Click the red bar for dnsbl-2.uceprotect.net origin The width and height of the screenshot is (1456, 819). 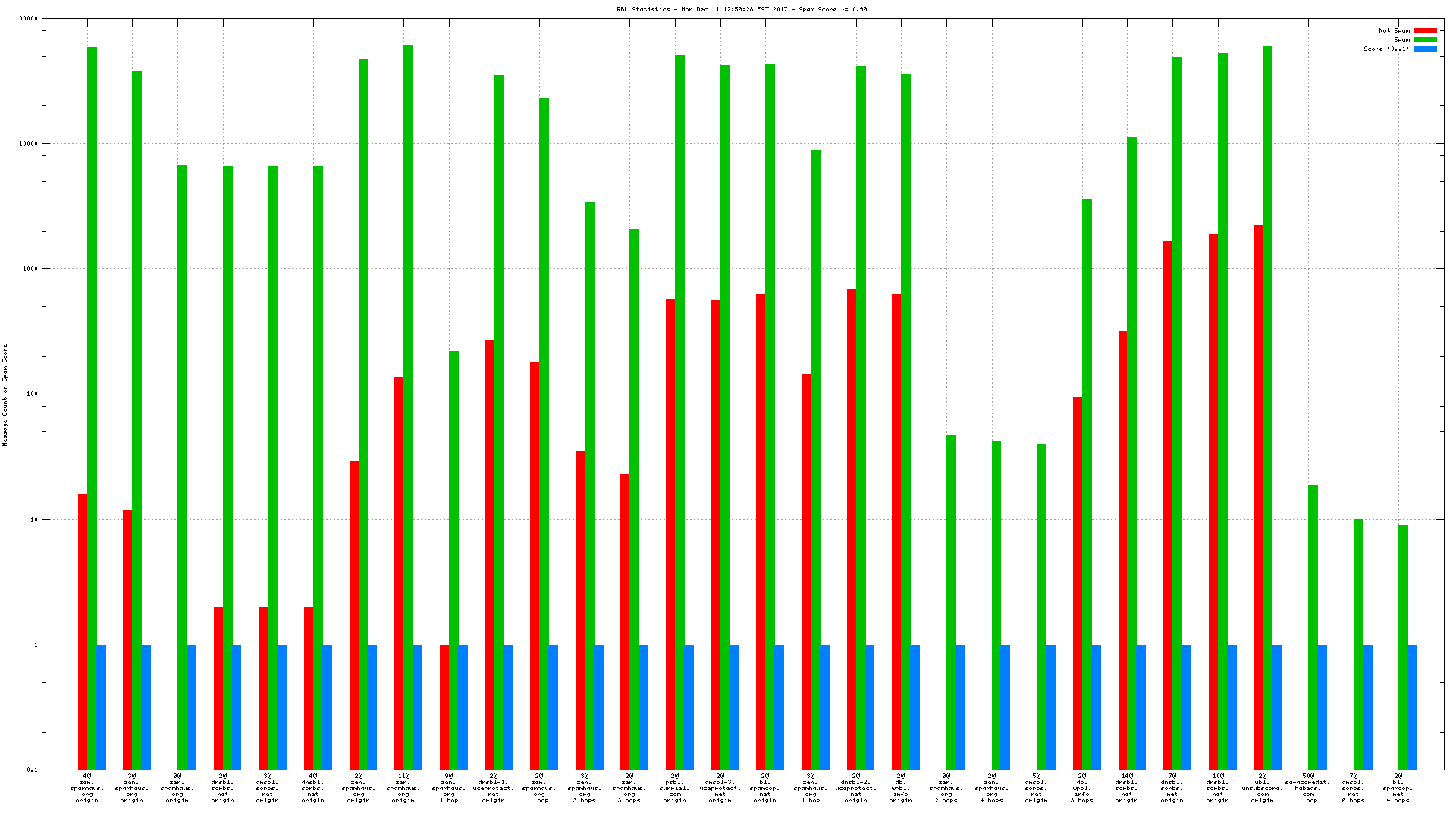pos(852,531)
